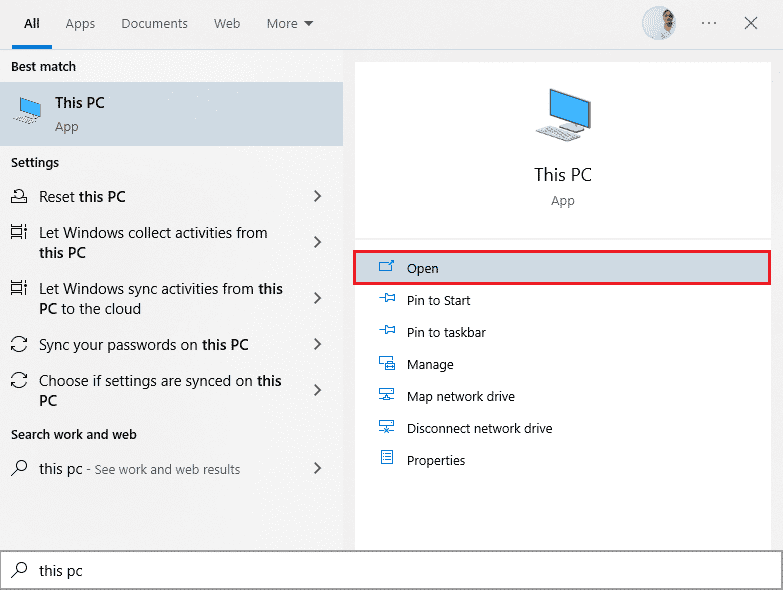
Task: Select Disconnect network drive action
Action: tap(562, 428)
